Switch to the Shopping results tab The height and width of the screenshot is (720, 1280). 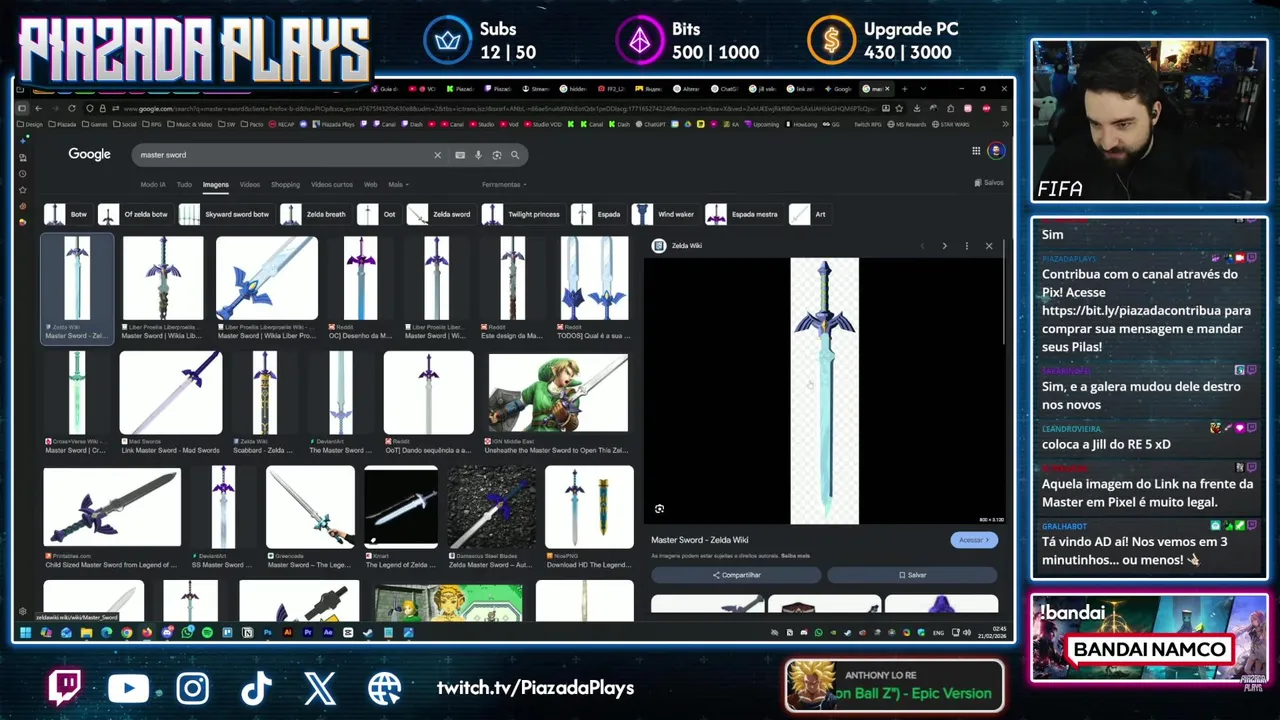(285, 184)
